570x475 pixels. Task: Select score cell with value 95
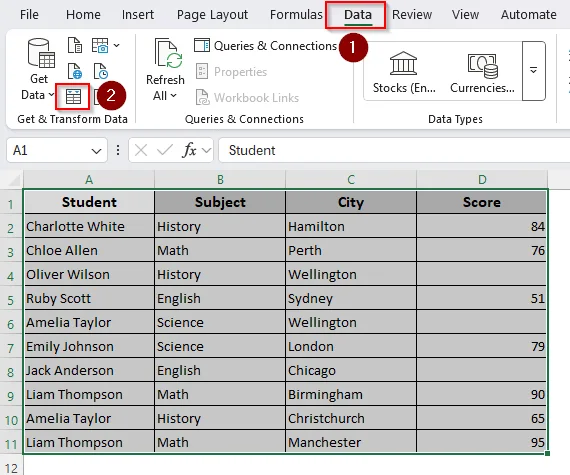(482, 442)
